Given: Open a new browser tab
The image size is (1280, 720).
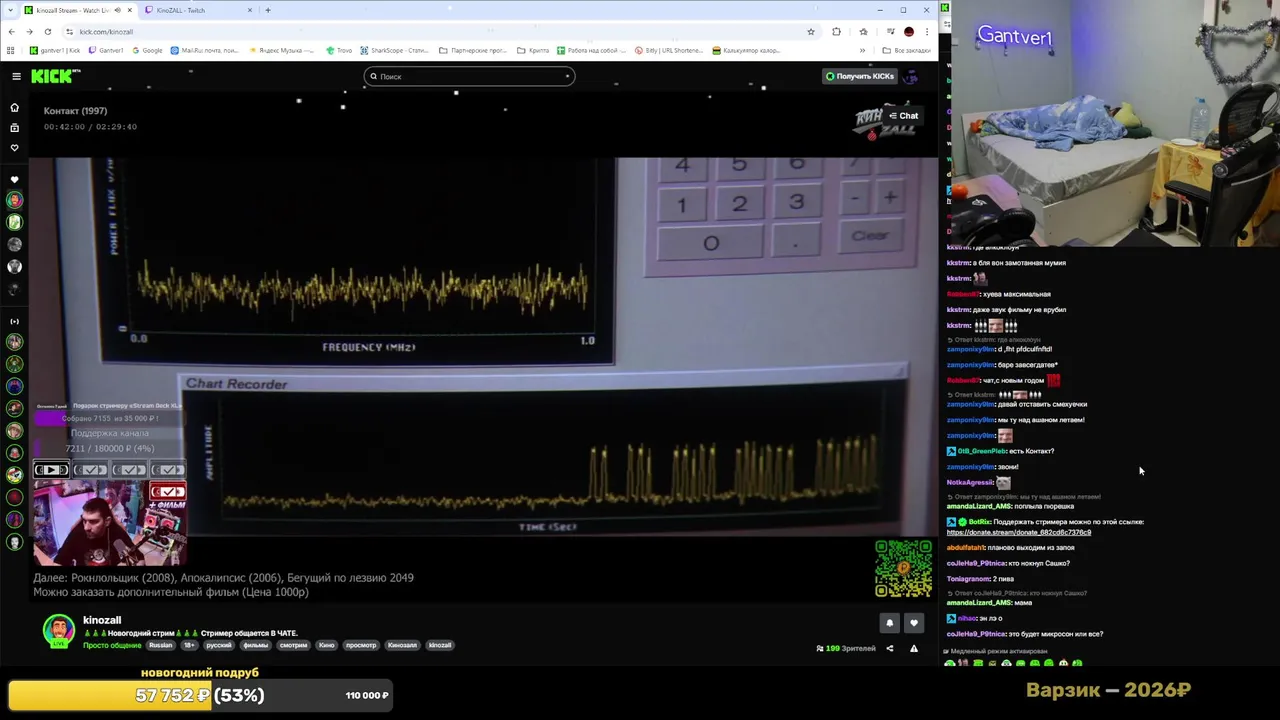Looking at the screenshot, I should [268, 10].
